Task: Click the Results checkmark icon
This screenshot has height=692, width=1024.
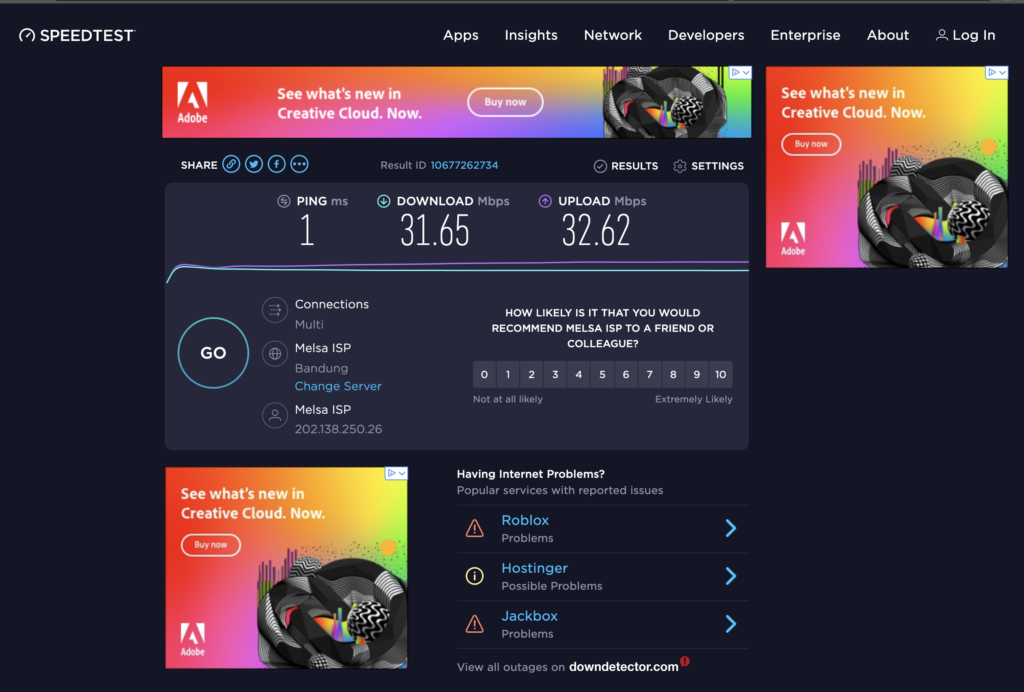Action: [600, 166]
